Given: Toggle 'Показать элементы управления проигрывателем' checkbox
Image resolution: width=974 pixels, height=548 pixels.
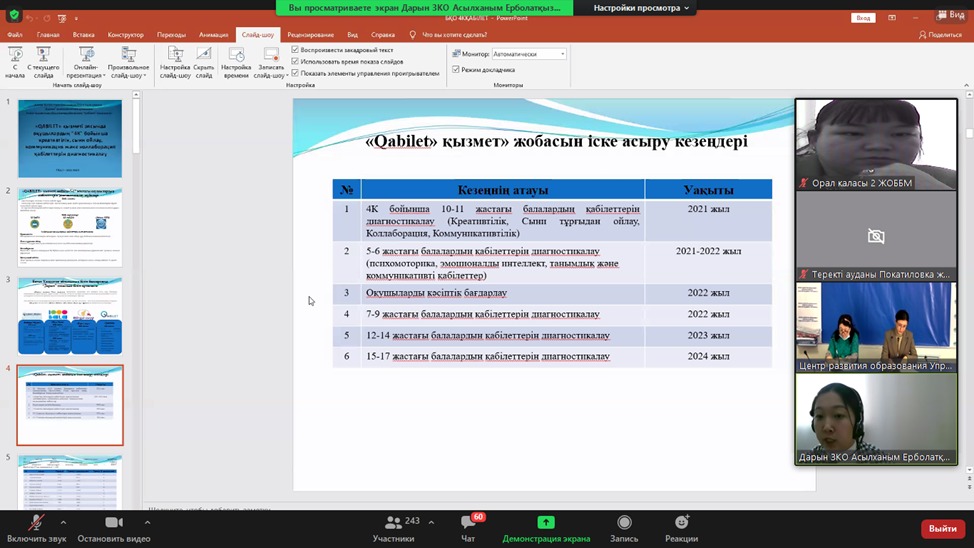Looking at the screenshot, I should click(x=295, y=73).
